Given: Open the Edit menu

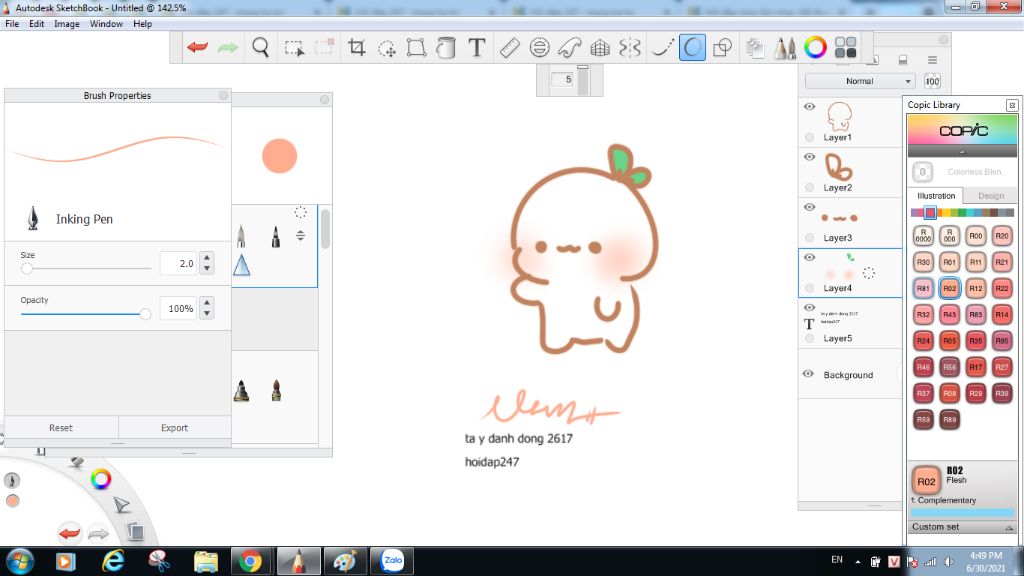Looking at the screenshot, I should point(37,24).
